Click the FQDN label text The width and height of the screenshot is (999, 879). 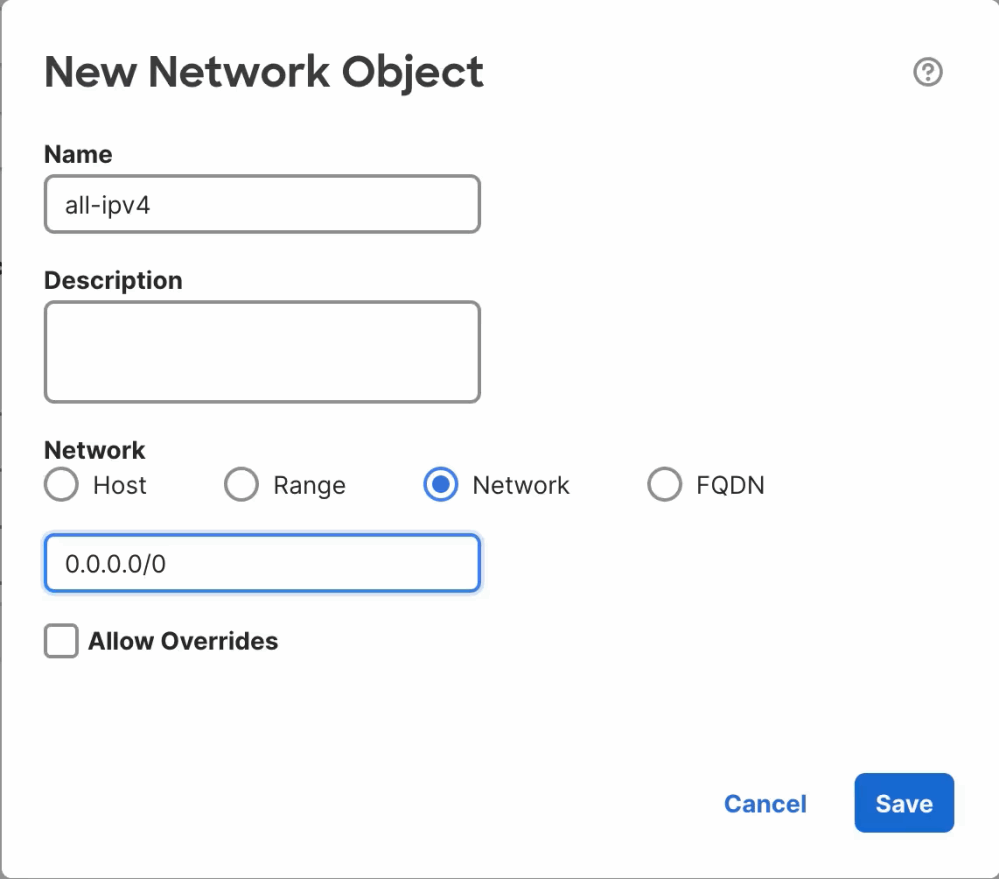(x=730, y=485)
